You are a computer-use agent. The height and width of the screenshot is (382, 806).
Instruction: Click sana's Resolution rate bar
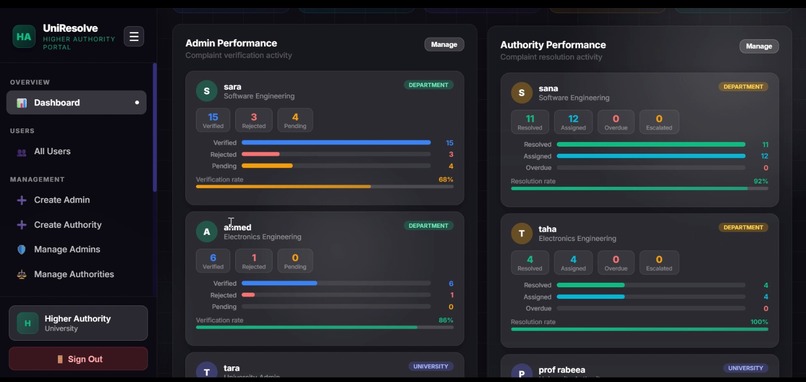639,189
